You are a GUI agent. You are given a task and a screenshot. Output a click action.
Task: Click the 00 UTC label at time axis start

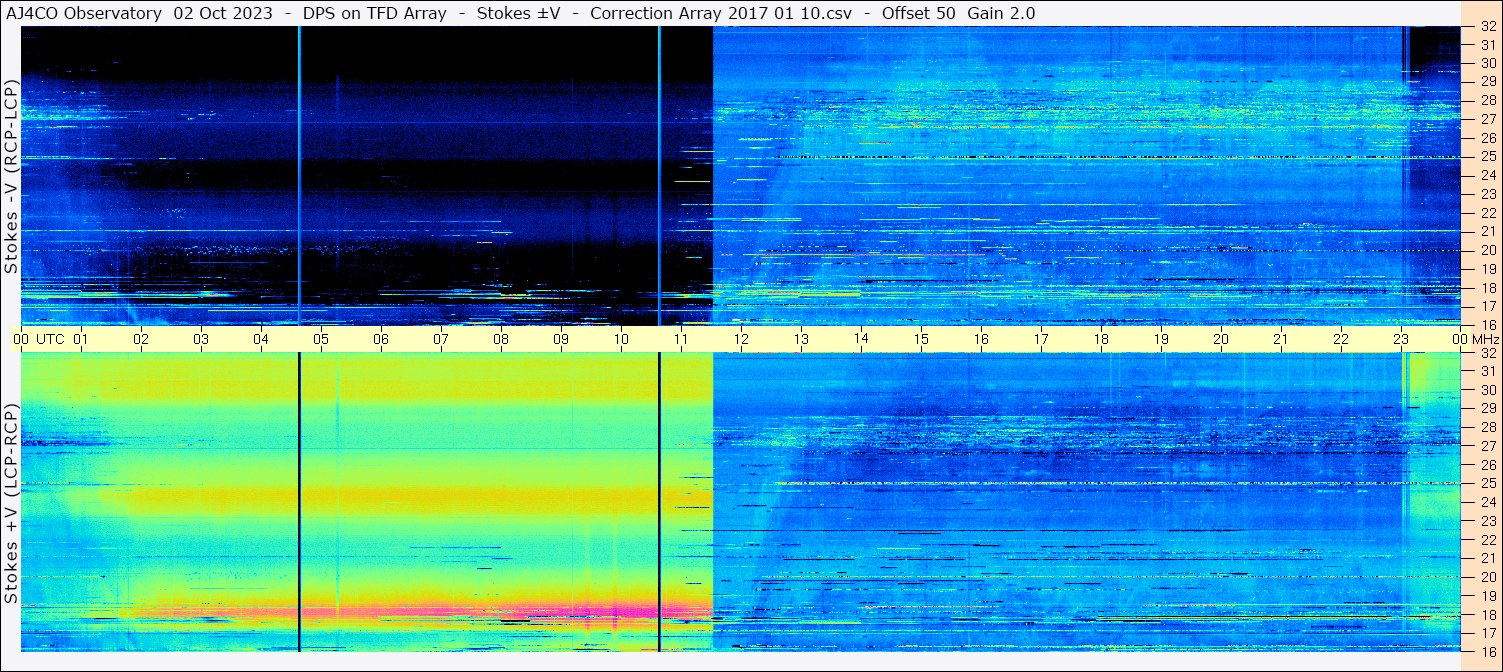click(x=42, y=339)
